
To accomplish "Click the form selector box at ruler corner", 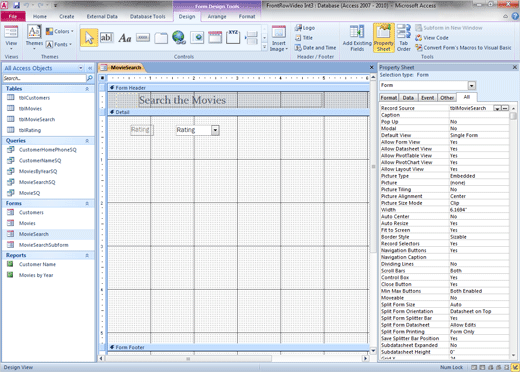I will 102,78.
